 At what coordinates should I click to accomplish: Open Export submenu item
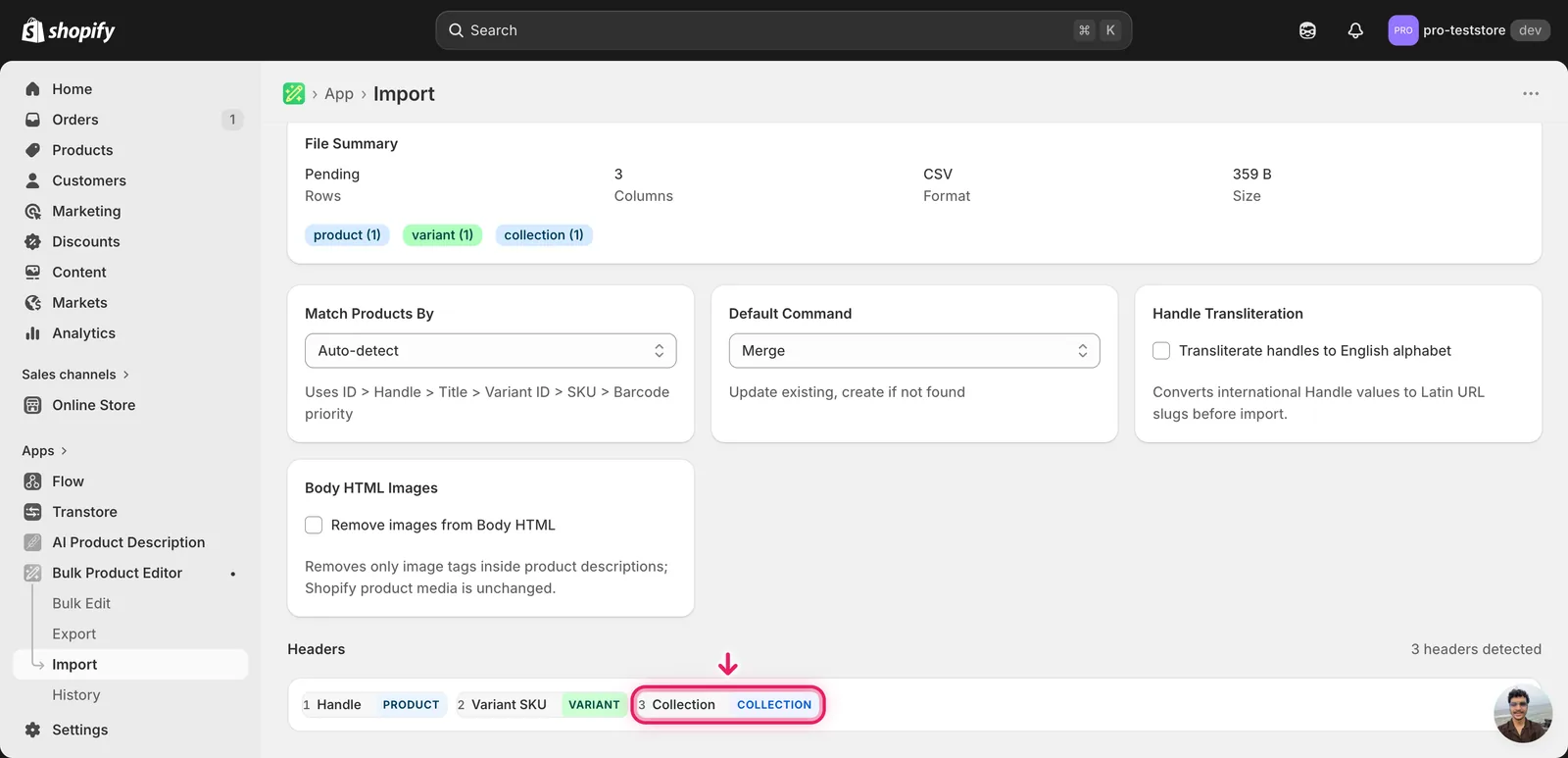[74, 633]
